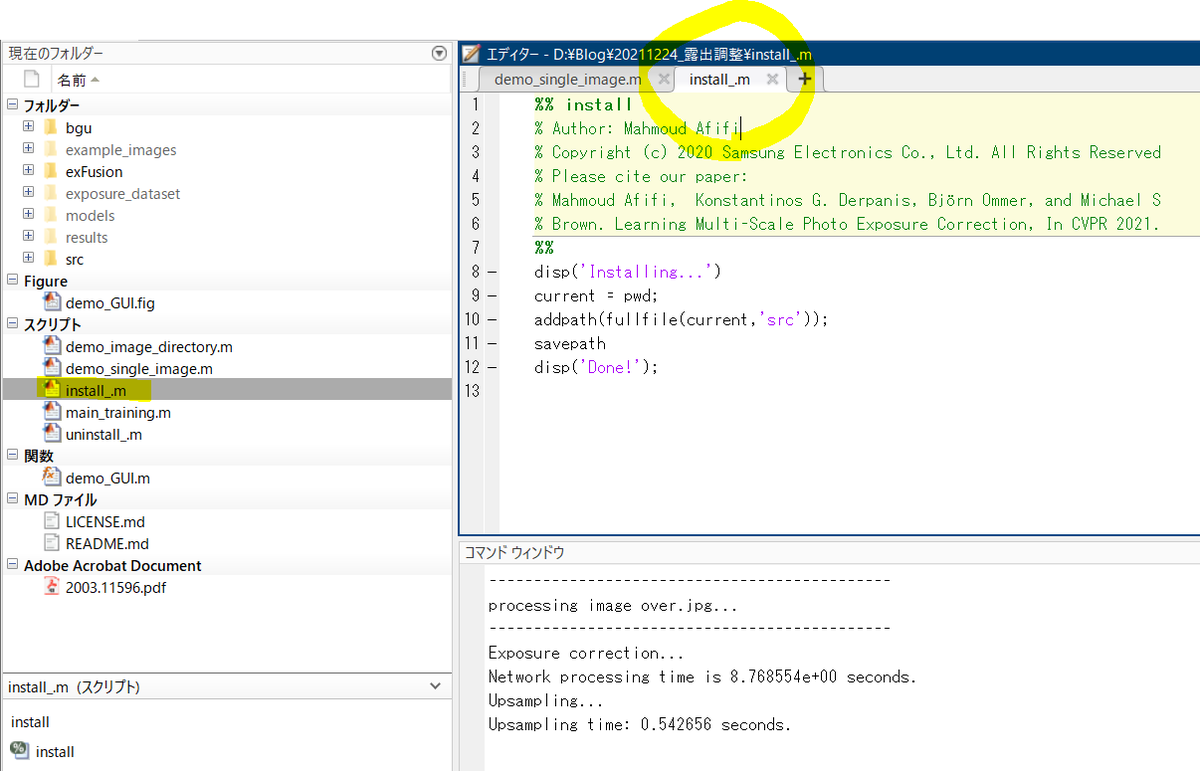
Task: Add a new editor tab with plus button
Action: (x=805, y=79)
